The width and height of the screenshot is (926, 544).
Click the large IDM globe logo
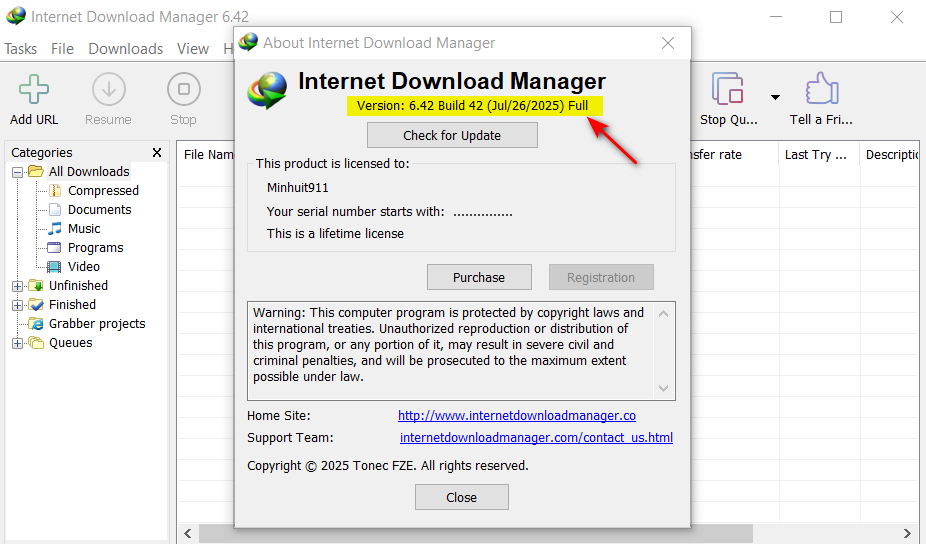click(268, 90)
